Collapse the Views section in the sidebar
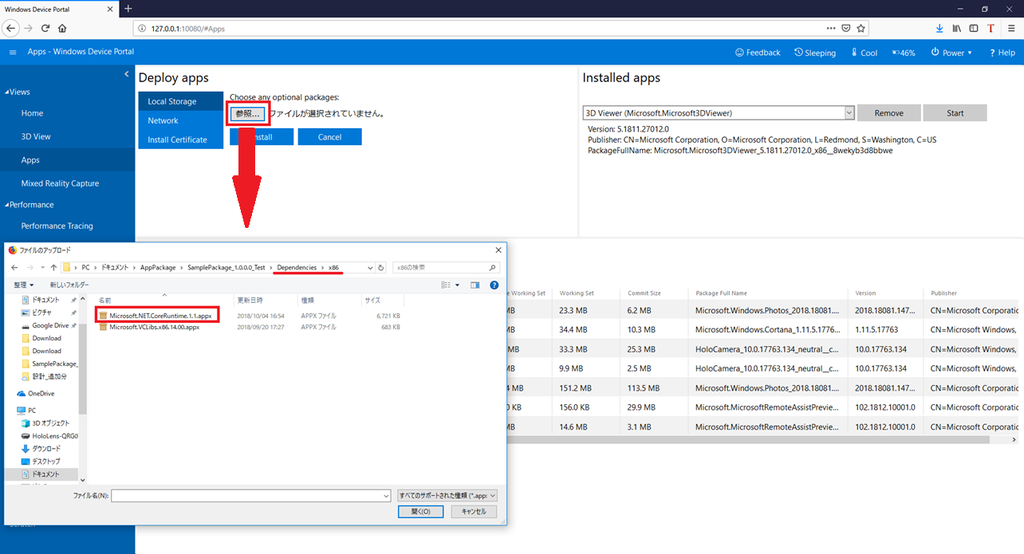 pyautogui.click(x=17, y=92)
